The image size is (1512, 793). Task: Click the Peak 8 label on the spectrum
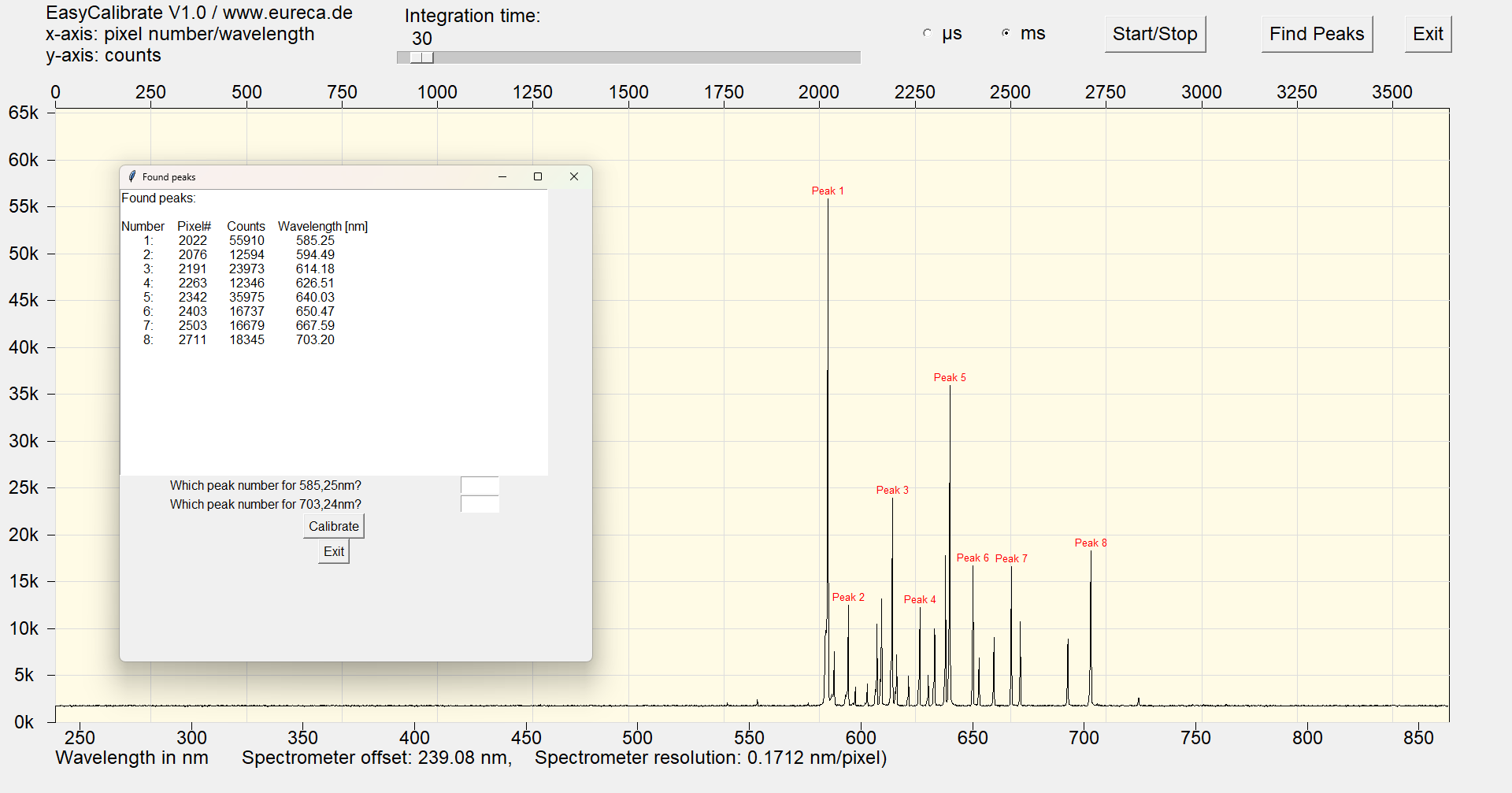click(1091, 543)
